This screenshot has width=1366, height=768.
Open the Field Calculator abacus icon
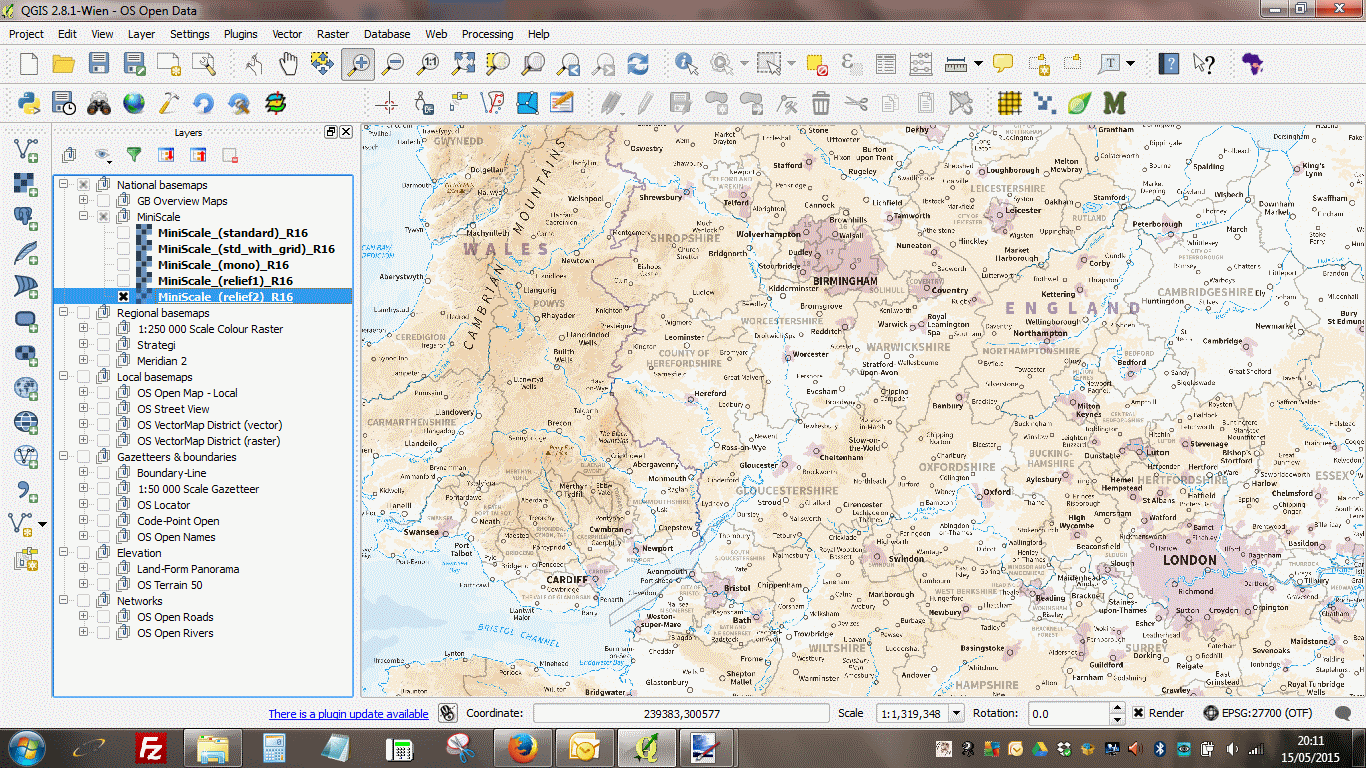[921, 64]
